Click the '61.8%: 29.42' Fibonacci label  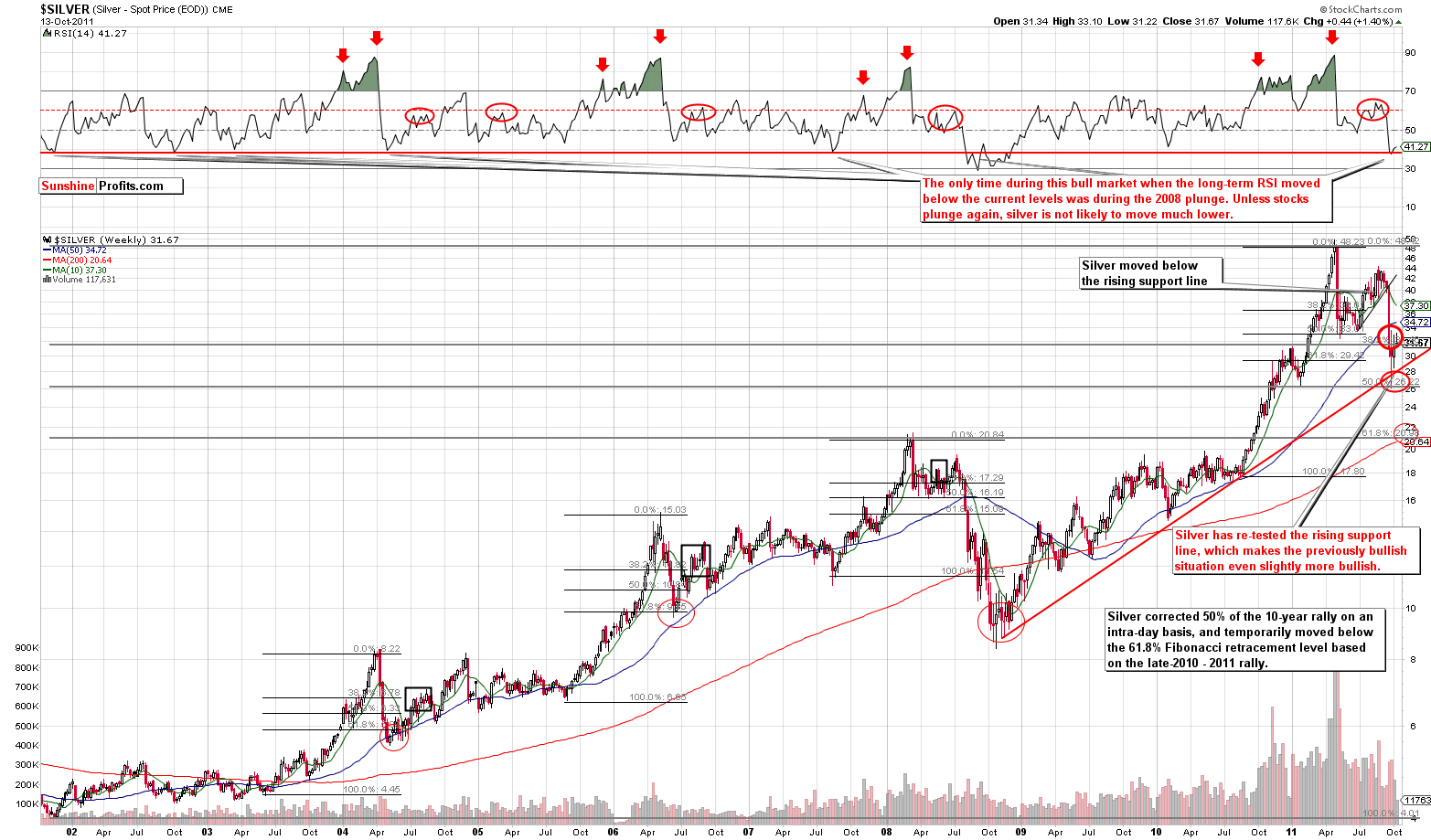[x=1334, y=356]
